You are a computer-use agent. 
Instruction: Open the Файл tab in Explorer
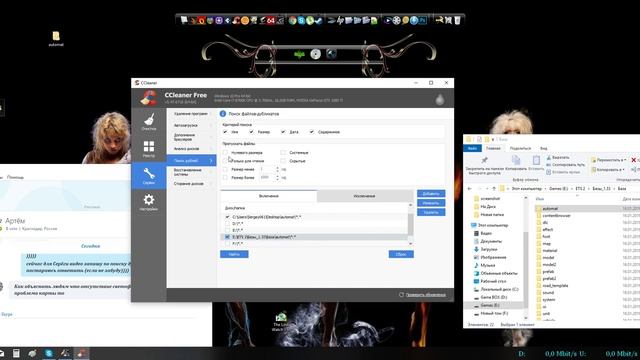[472, 148]
